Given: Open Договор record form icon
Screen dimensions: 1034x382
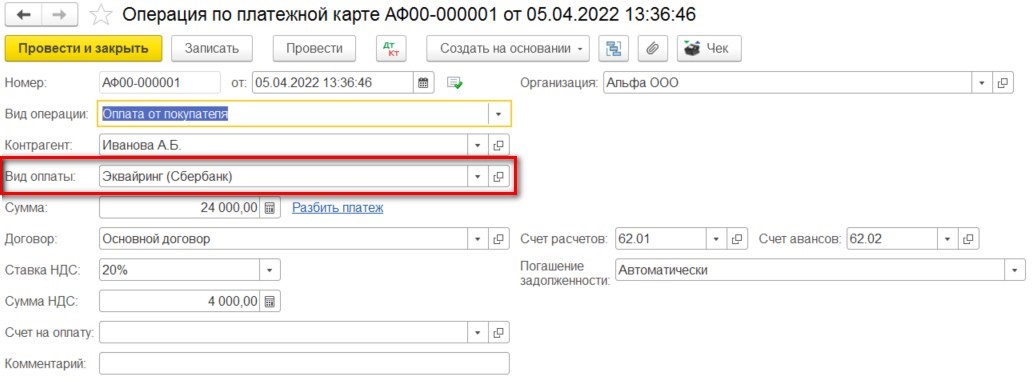Looking at the screenshot, I should tap(499, 239).
